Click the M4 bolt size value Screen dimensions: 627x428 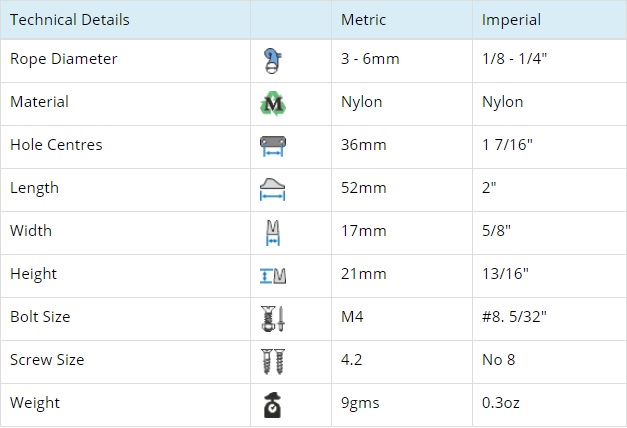352,317
